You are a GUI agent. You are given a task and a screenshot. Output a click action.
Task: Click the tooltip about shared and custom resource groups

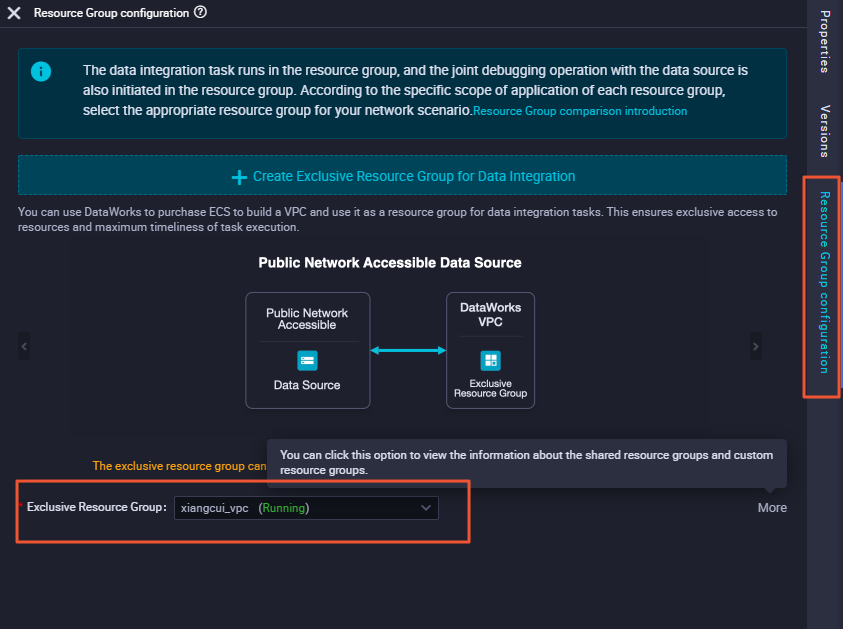point(526,462)
